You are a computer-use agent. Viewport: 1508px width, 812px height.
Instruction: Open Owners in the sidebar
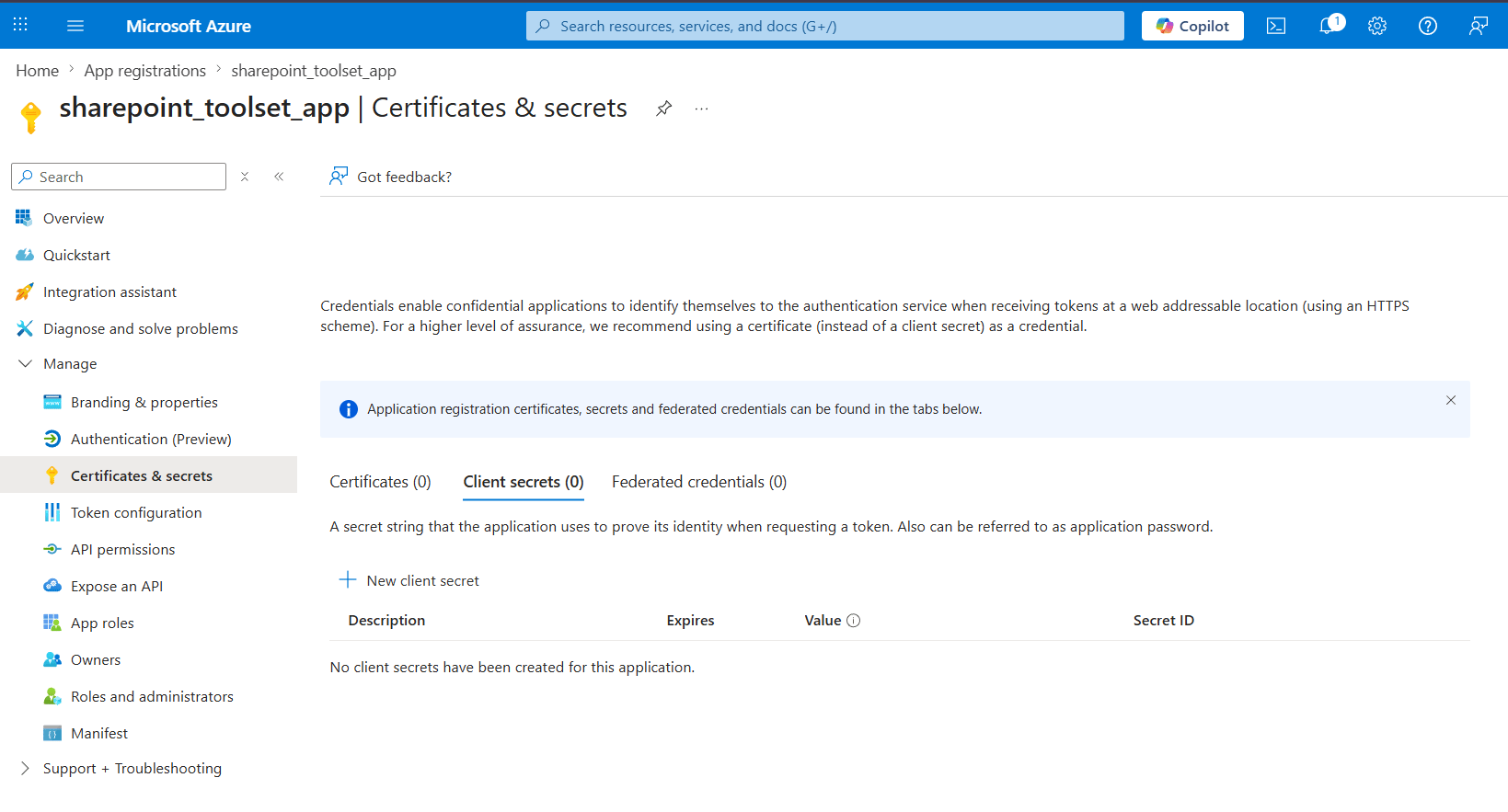96,659
